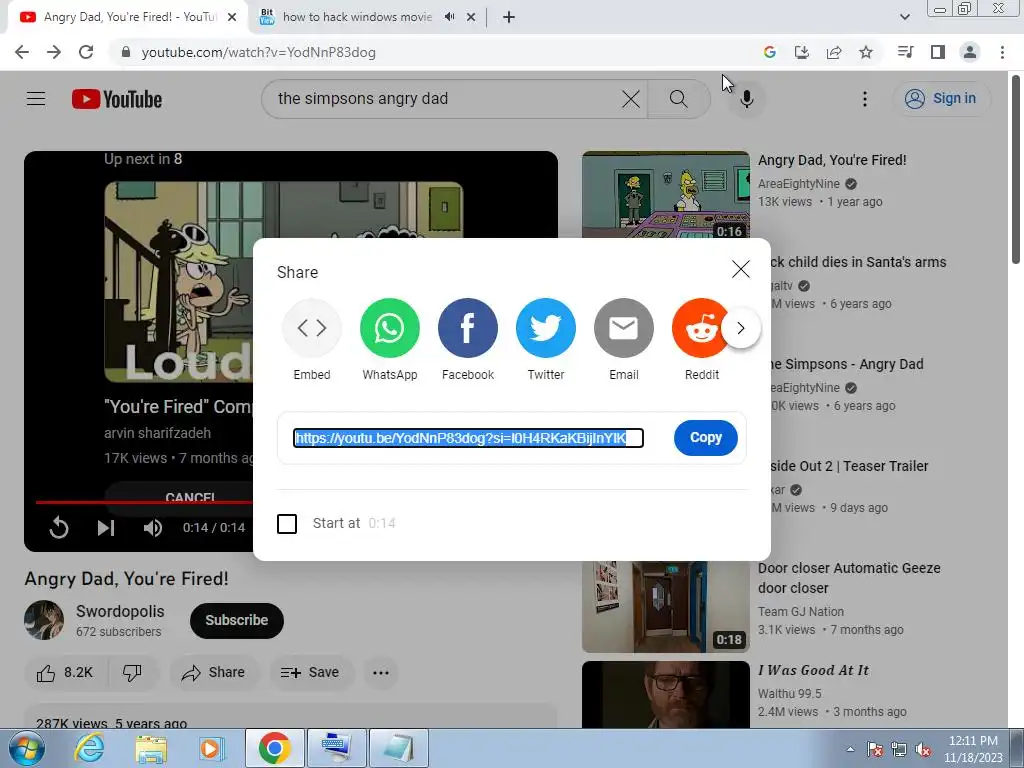Dislike the video

point(133,673)
